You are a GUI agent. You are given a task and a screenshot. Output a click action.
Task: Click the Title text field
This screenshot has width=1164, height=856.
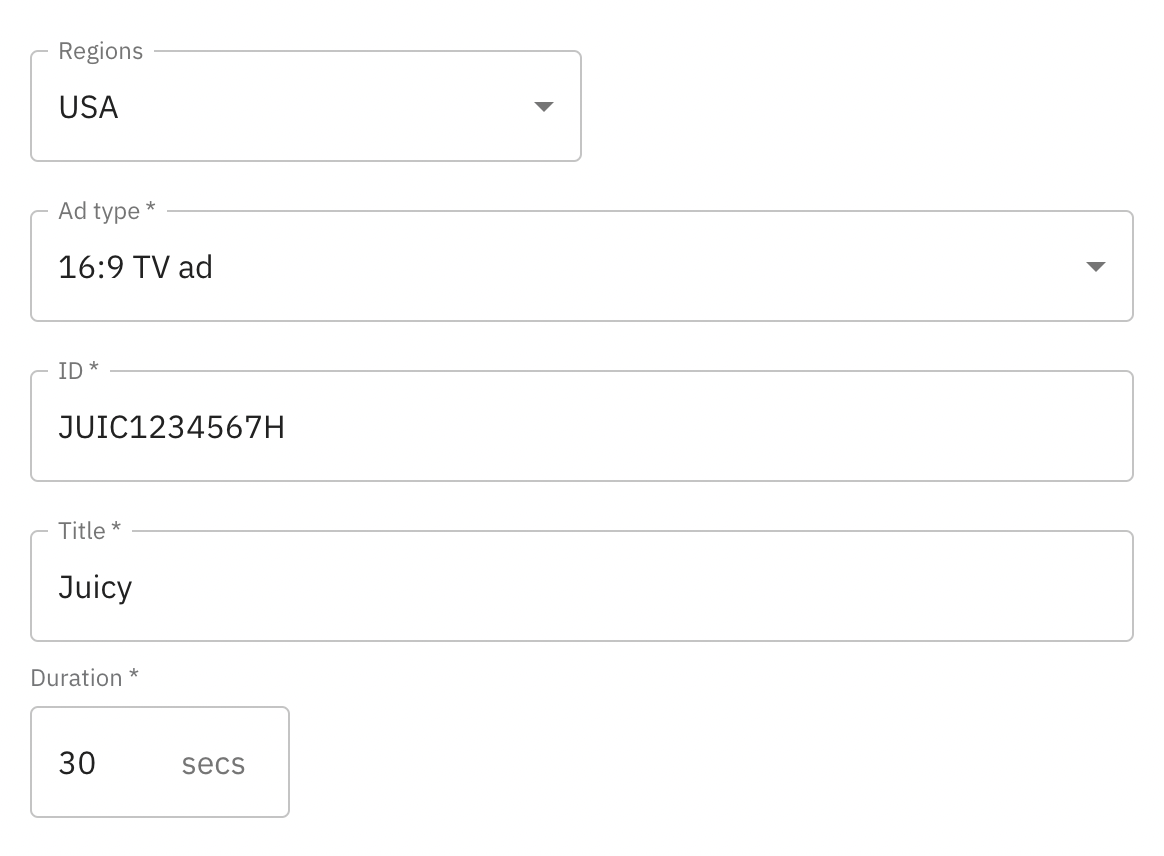point(580,587)
